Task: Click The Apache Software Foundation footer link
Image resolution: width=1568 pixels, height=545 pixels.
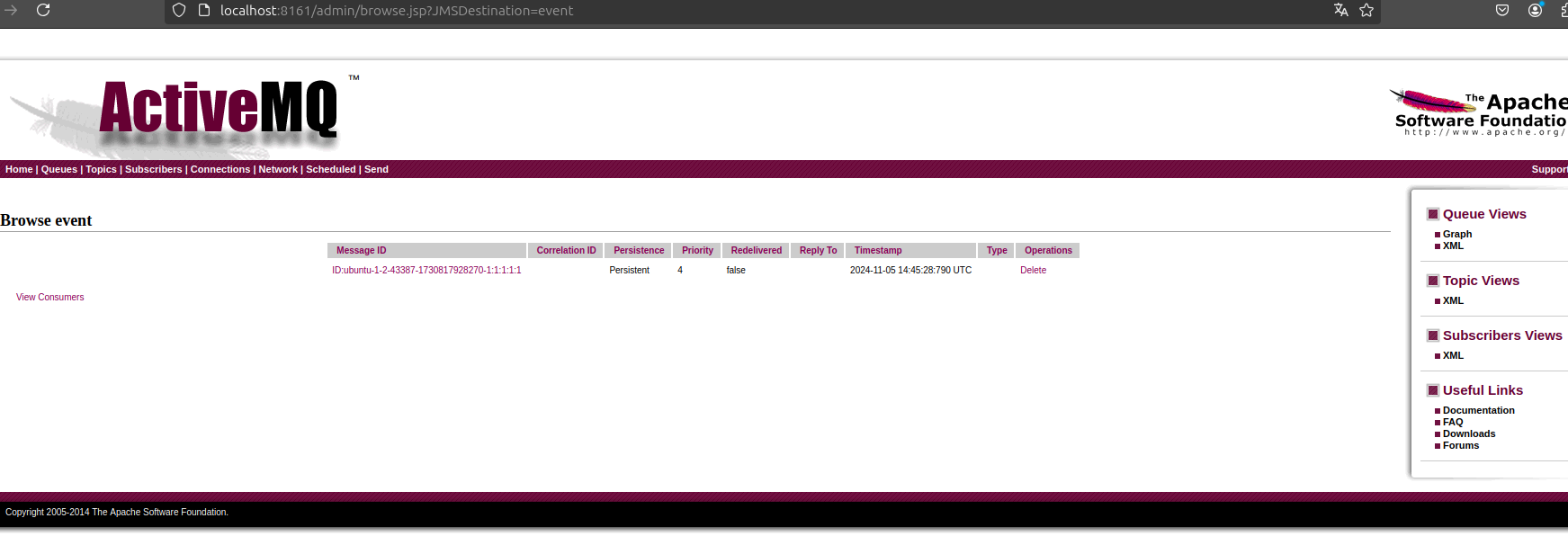Action: (x=159, y=512)
